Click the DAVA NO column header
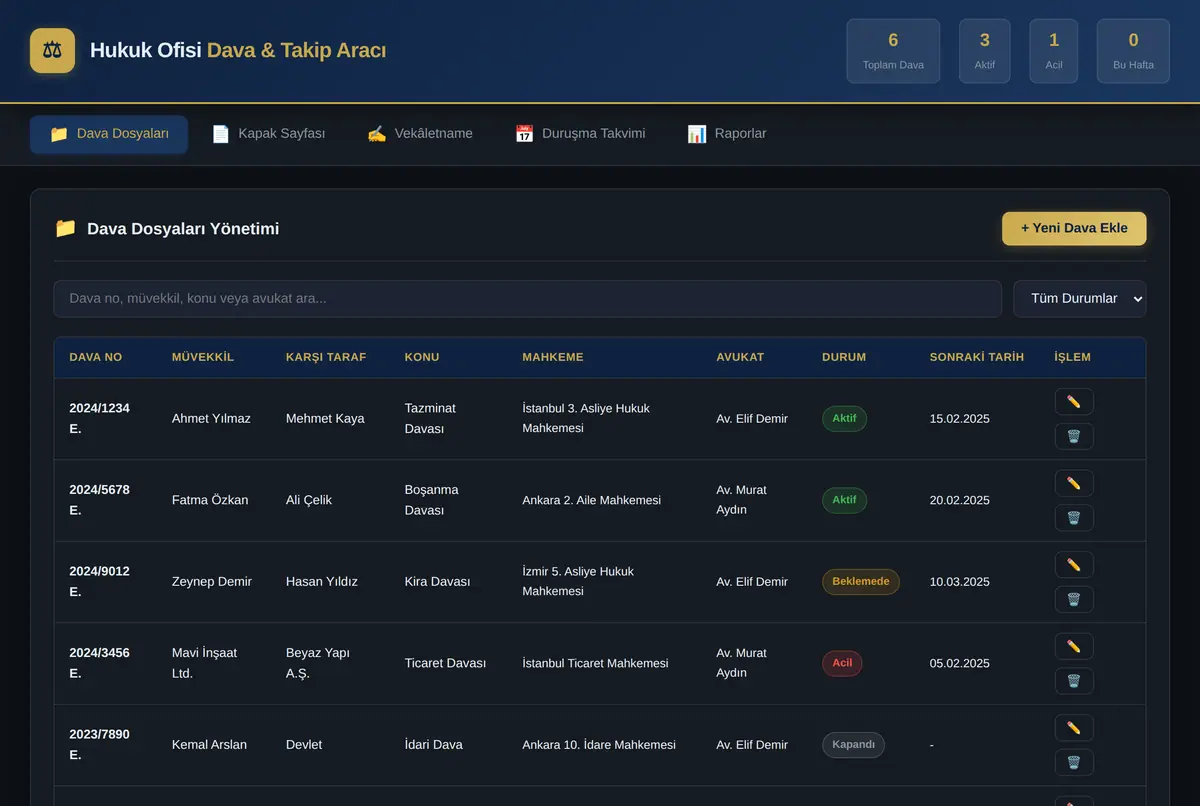The image size is (1200, 806). point(96,357)
